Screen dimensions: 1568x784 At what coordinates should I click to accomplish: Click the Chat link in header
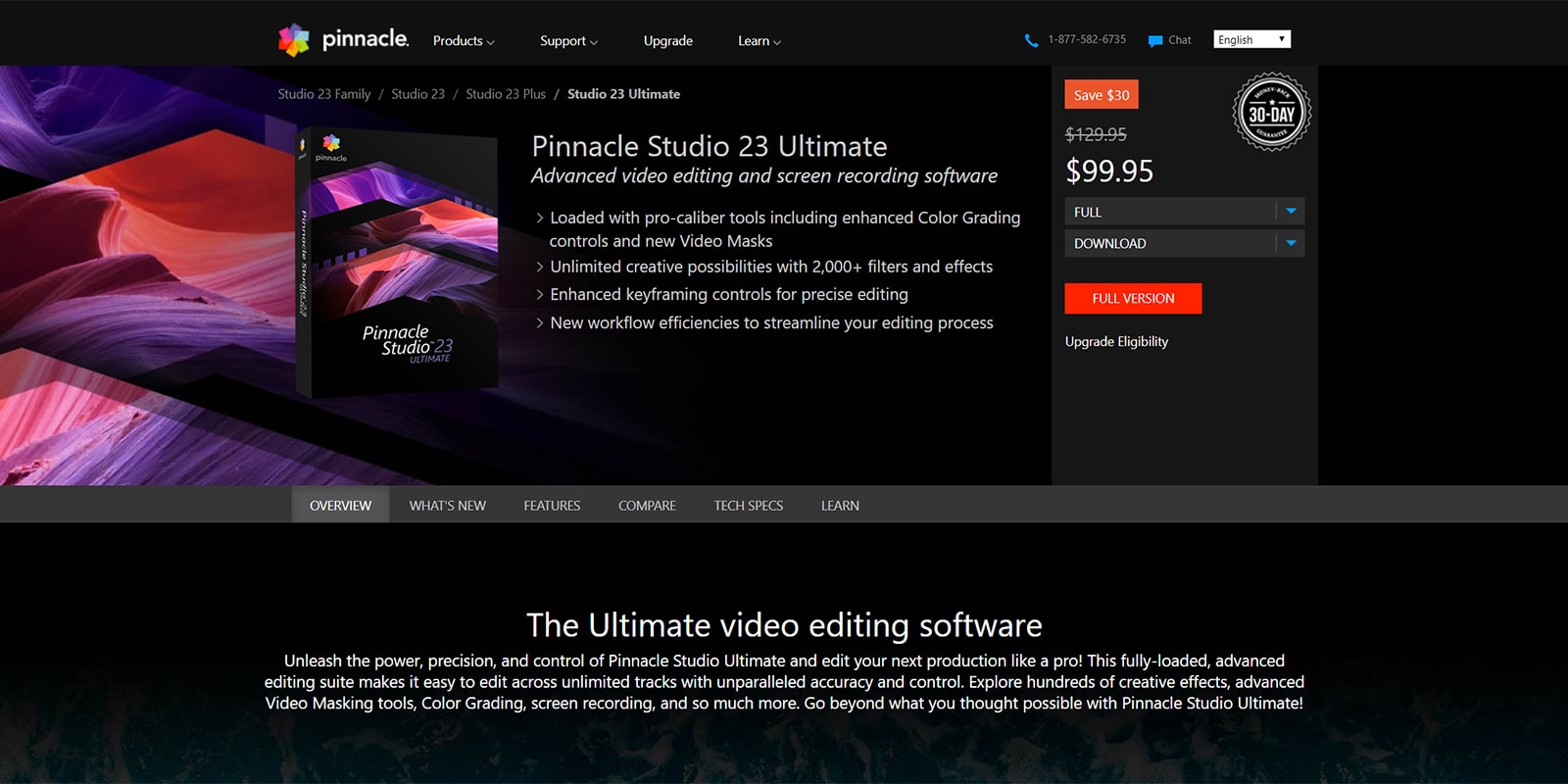pos(1180,40)
